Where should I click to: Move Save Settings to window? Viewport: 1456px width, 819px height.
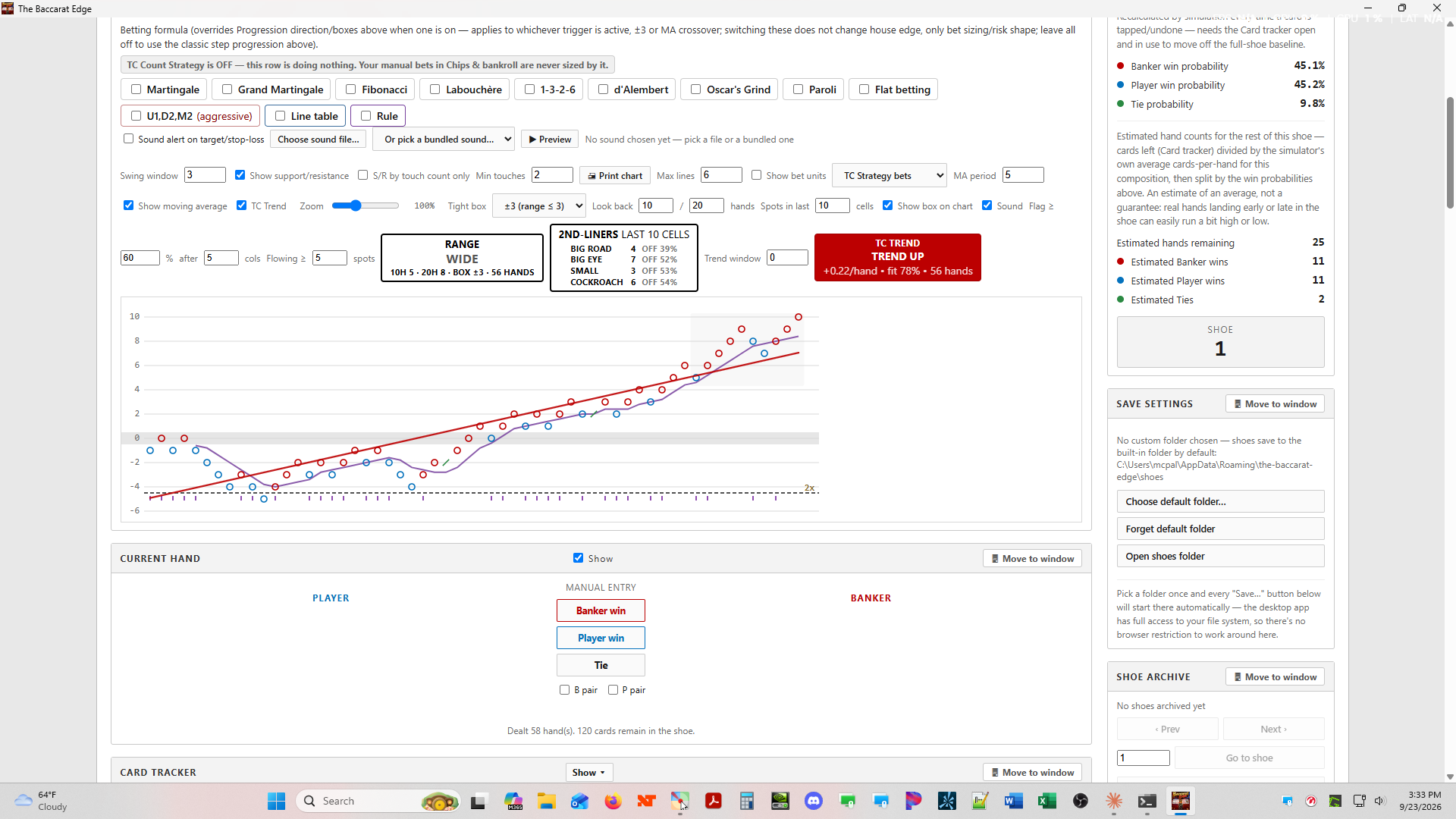pyautogui.click(x=1275, y=404)
